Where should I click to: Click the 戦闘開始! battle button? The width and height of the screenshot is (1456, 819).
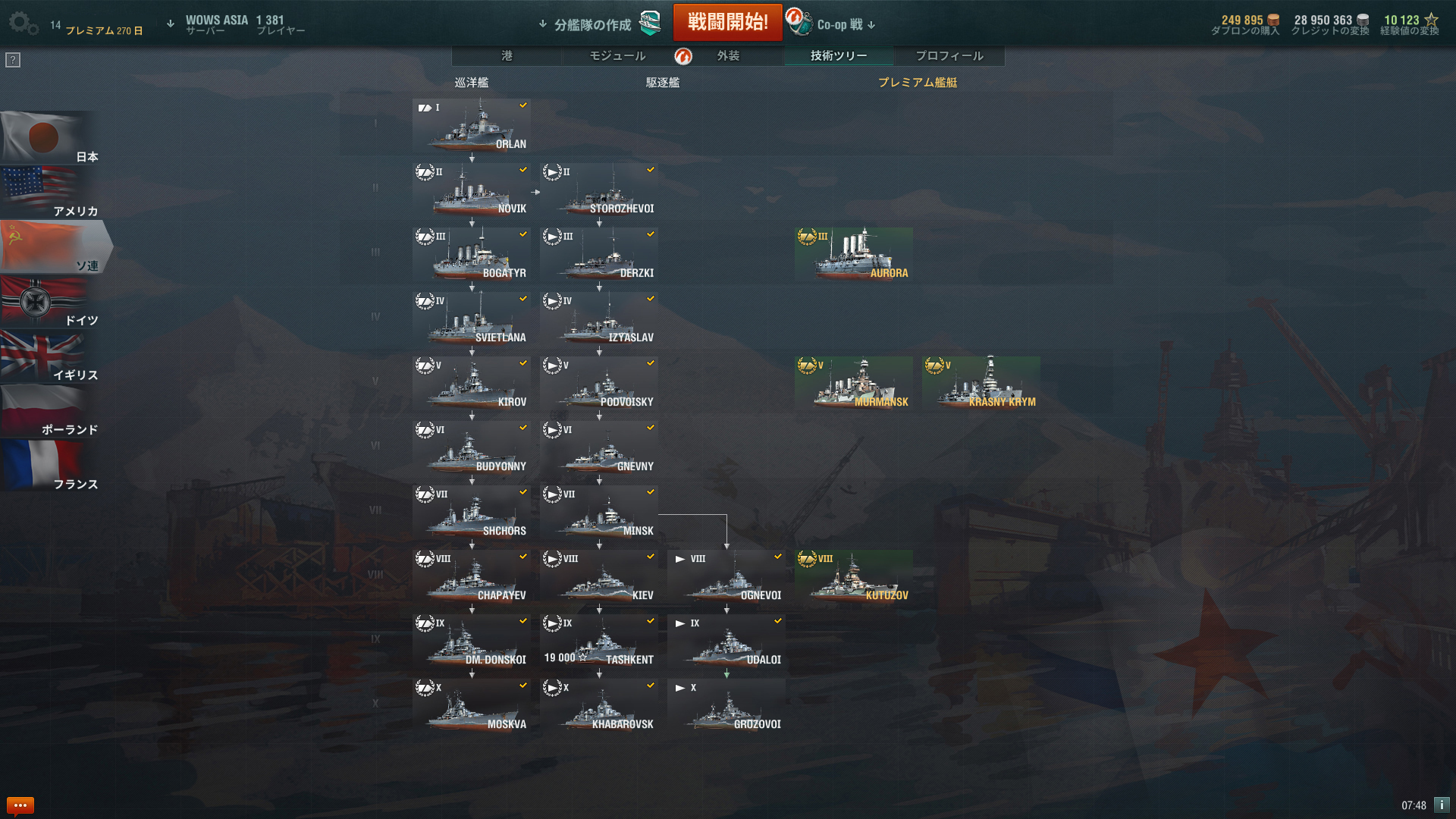[x=728, y=22]
